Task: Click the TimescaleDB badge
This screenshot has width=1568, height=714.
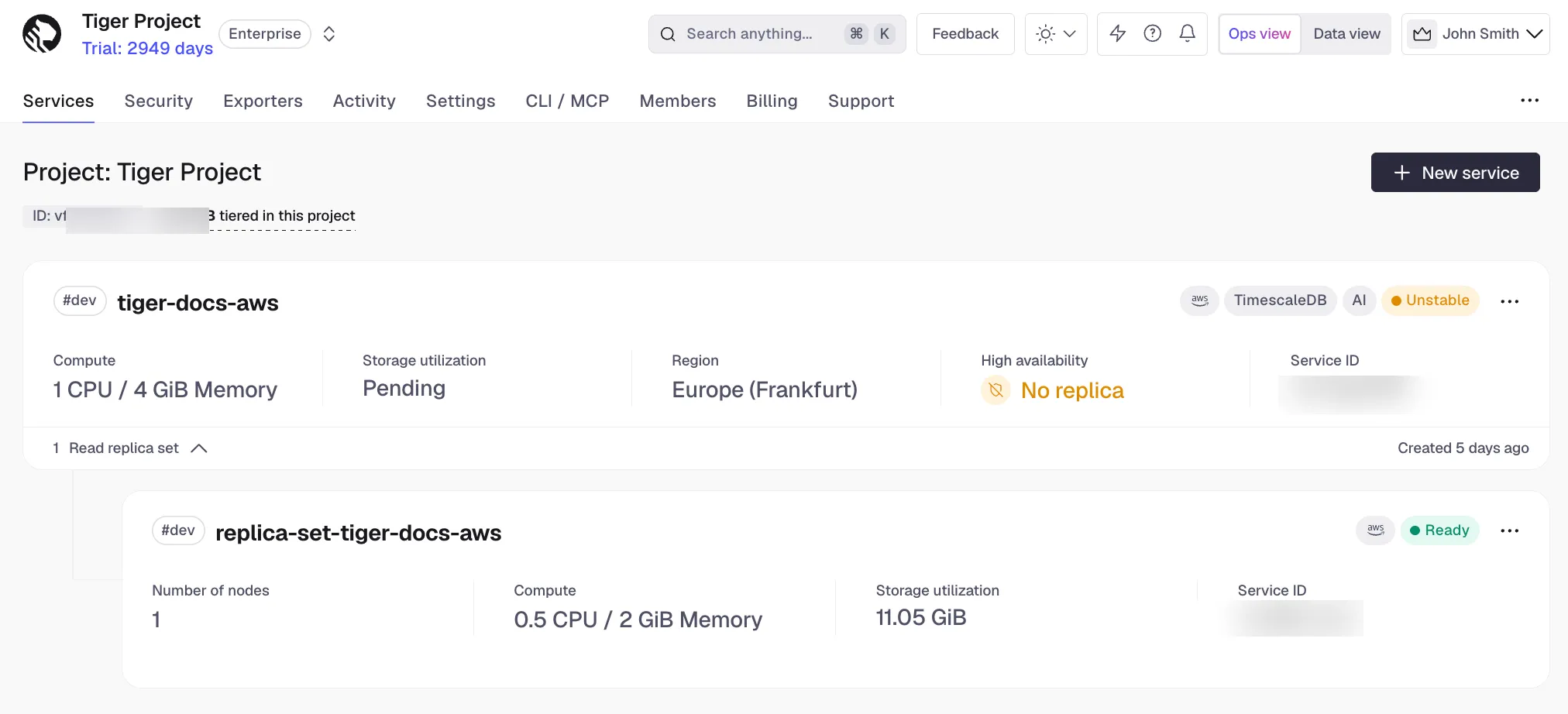Action: point(1281,300)
